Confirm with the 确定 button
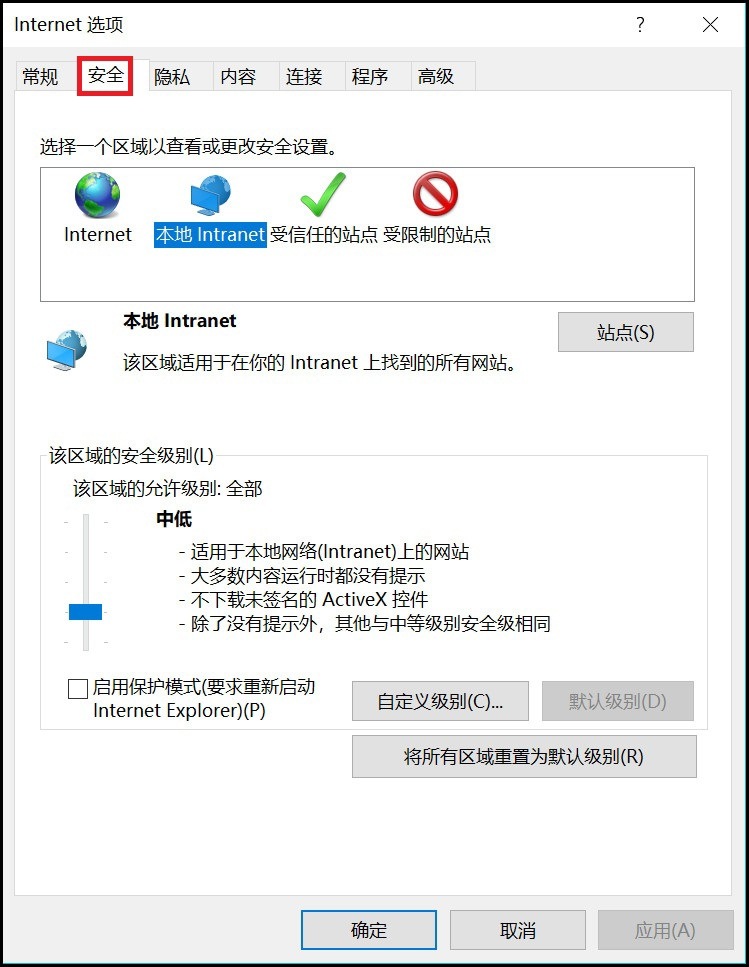 pos(369,930)
